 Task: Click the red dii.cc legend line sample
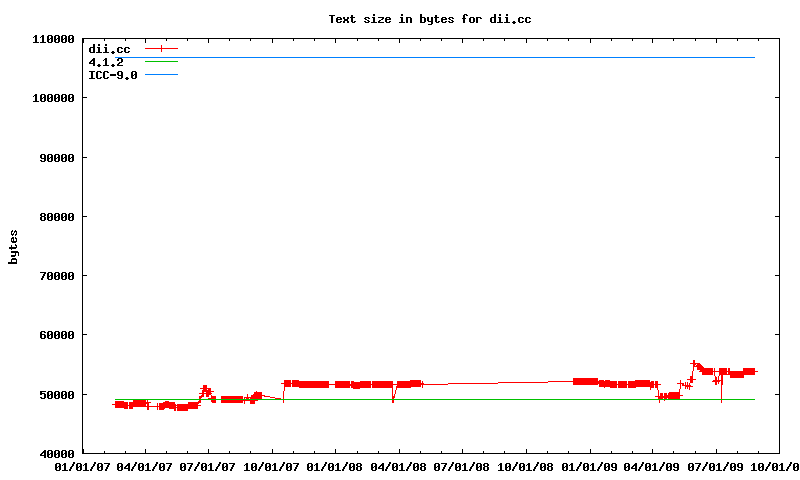click(x=161, y=48)
